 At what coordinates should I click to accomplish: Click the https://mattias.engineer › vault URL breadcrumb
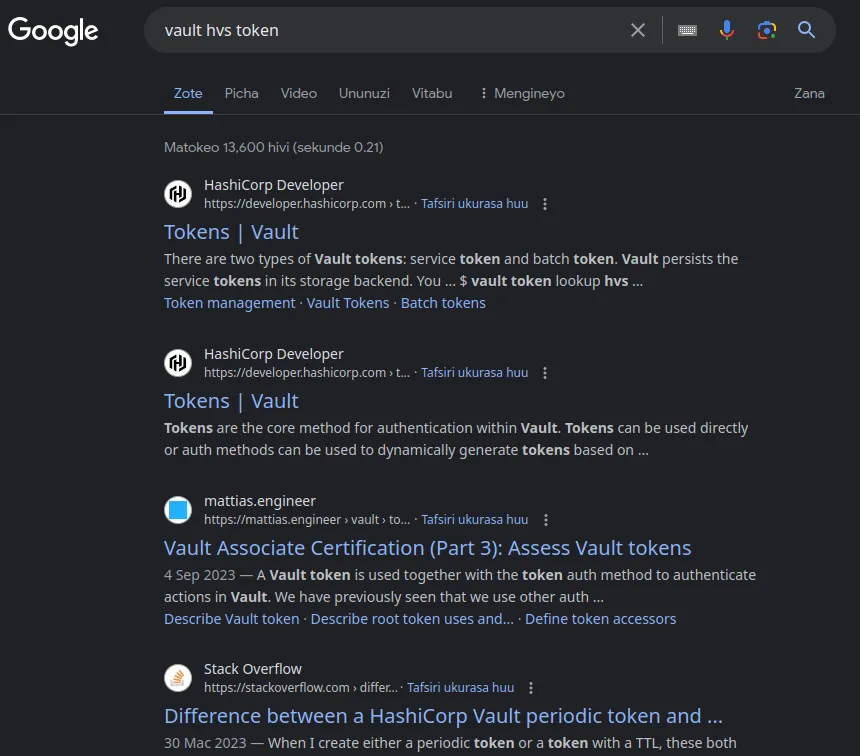click(x=307, y=520)
